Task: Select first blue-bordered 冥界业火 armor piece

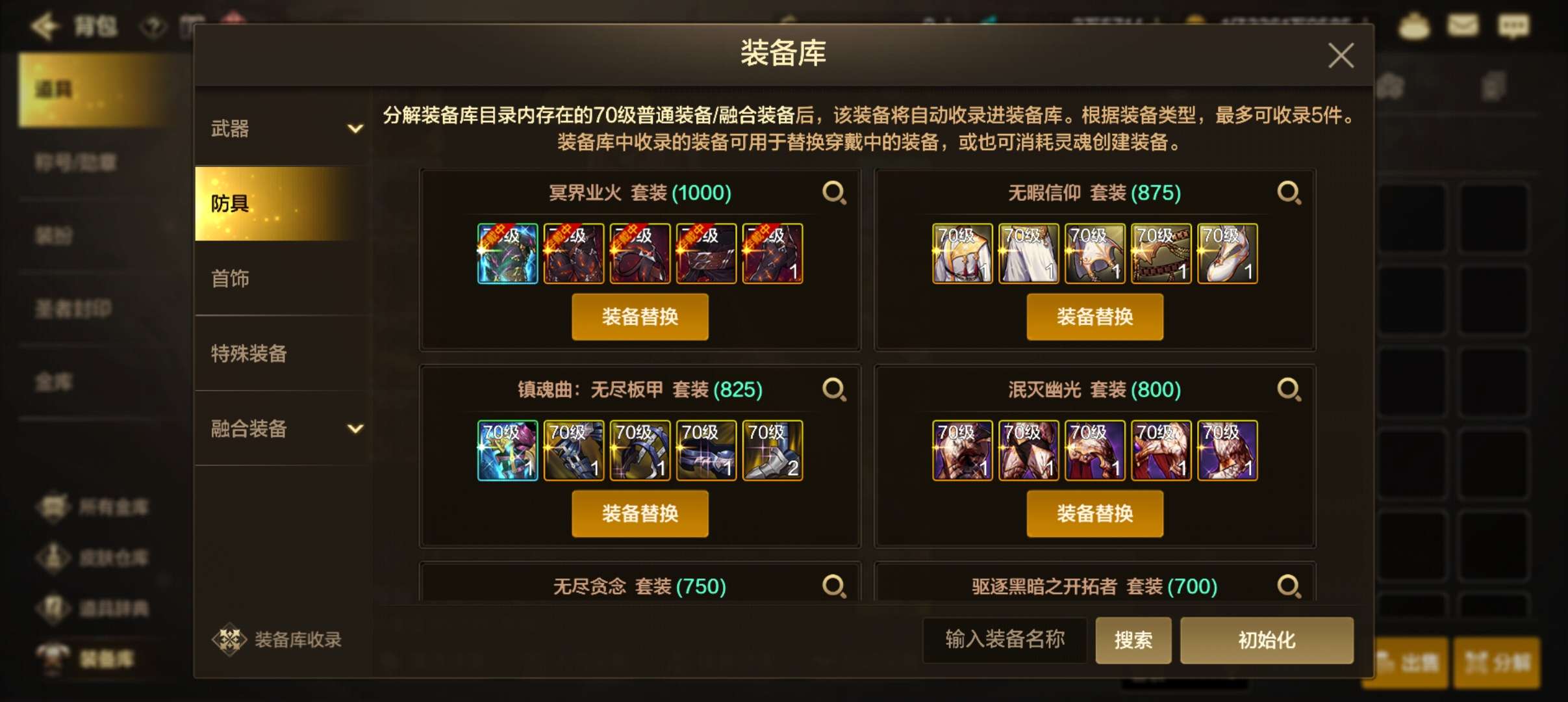Action: point(507,253)
